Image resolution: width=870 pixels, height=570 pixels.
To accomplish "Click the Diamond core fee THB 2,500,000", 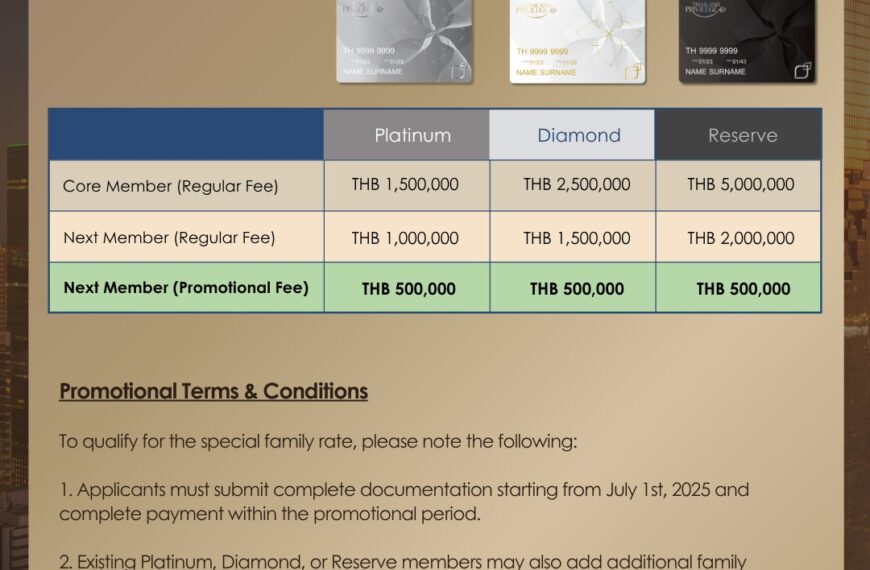I will pyautogui.click(x=576, y=184).
